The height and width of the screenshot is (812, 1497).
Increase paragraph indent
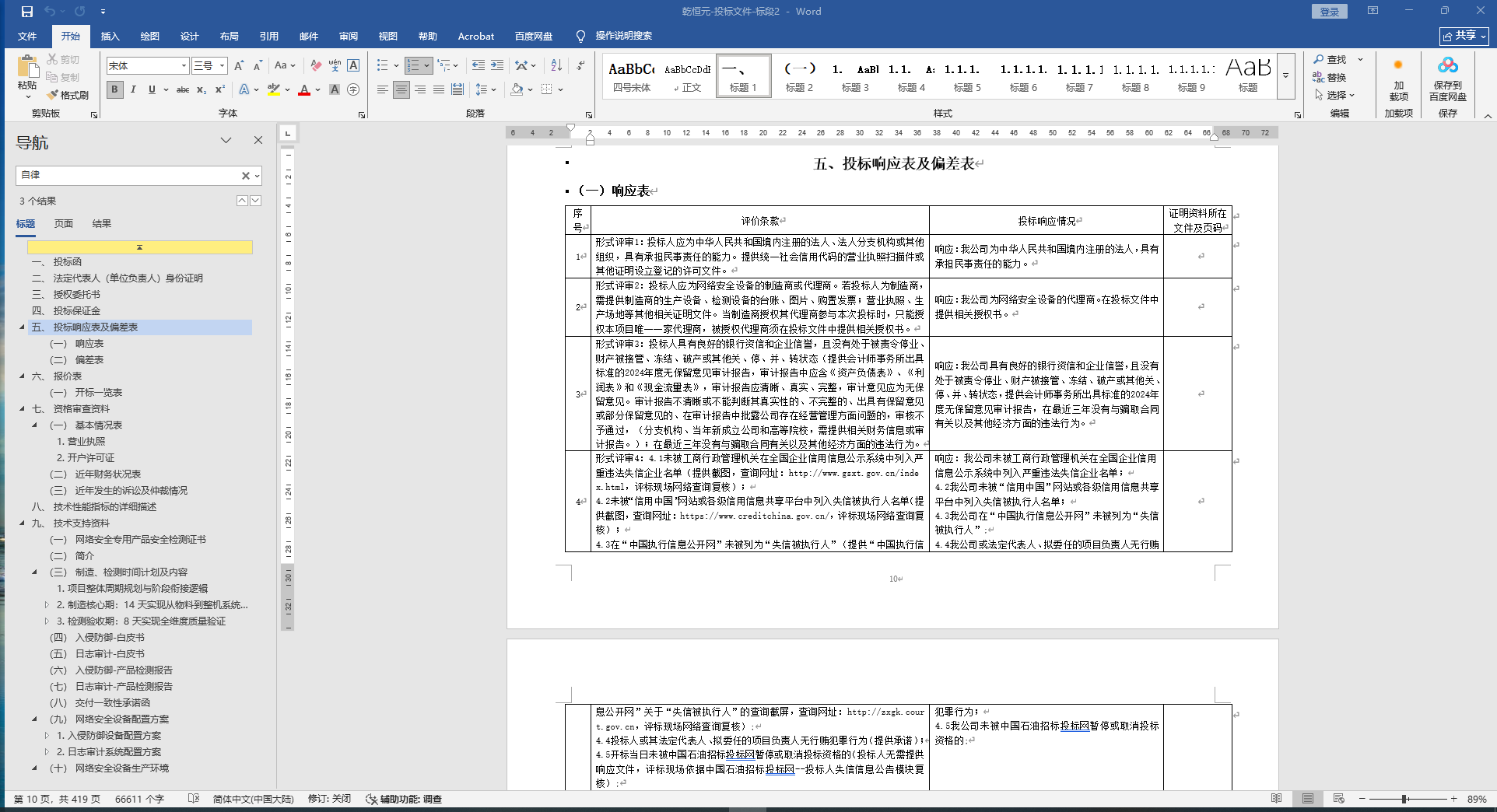pyautogui.click(x=497, y=66)
